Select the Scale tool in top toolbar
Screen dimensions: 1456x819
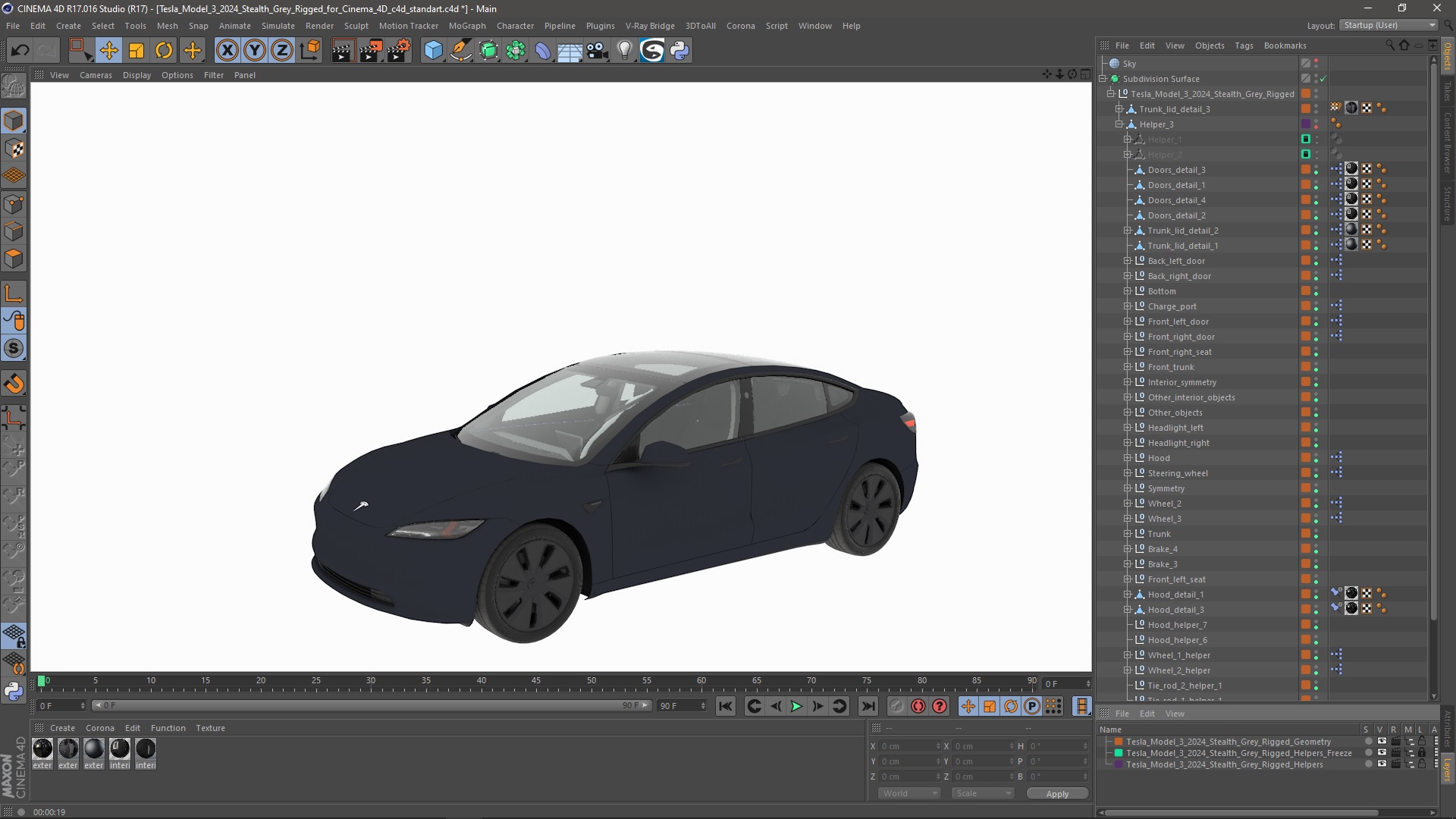tap(136, 51)
